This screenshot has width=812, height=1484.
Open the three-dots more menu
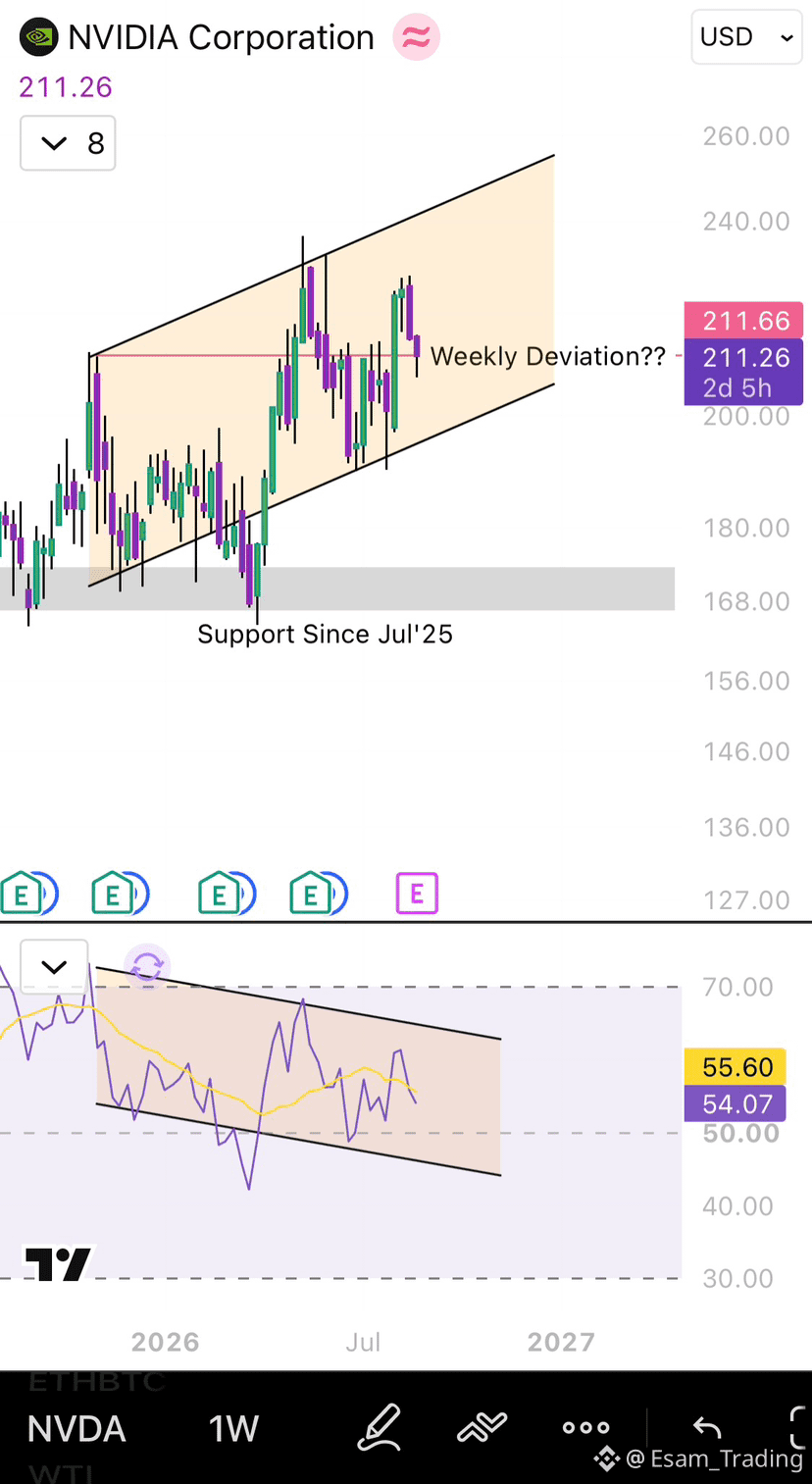[585, 1428]
